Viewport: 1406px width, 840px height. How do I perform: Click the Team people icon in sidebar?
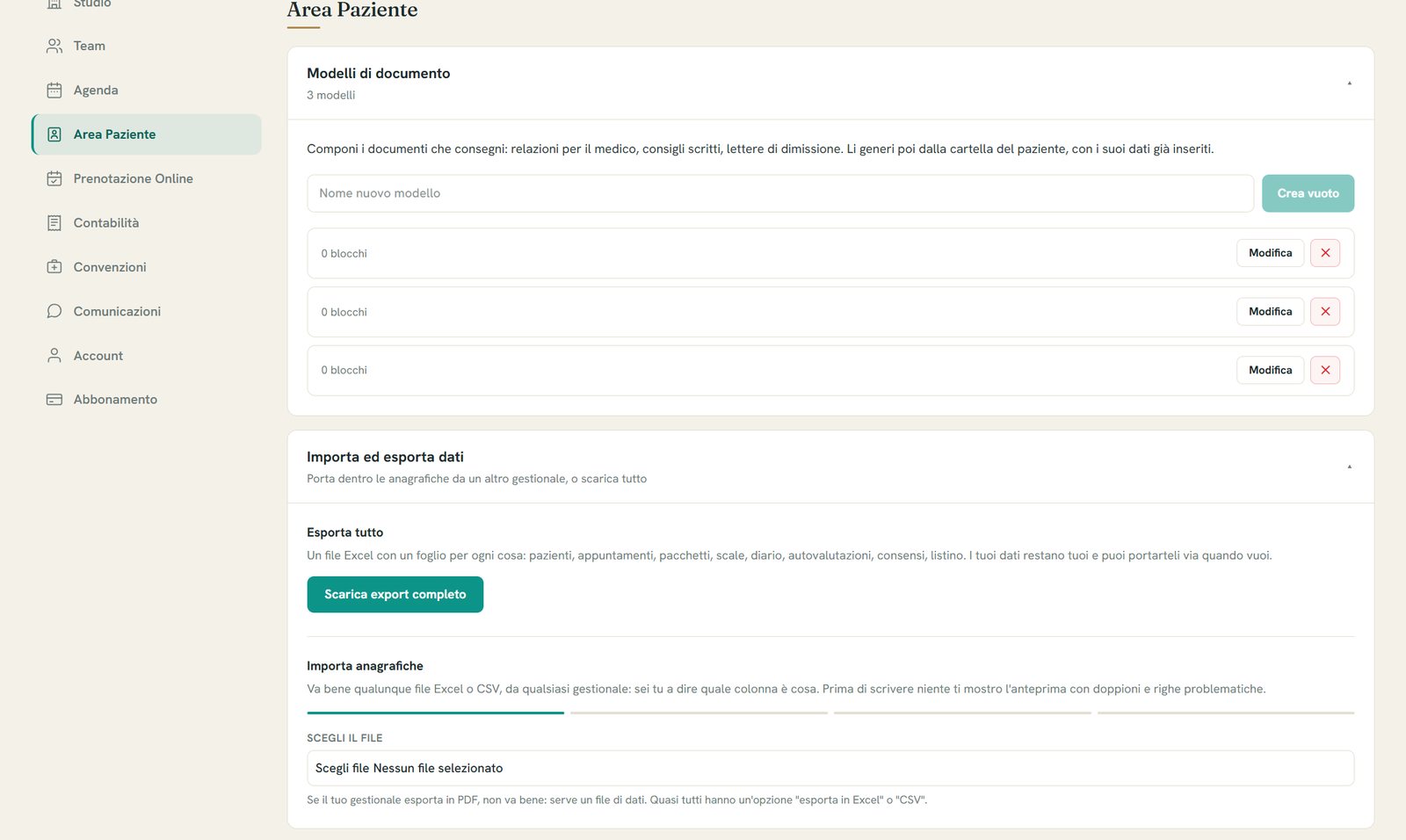[54, 46]
